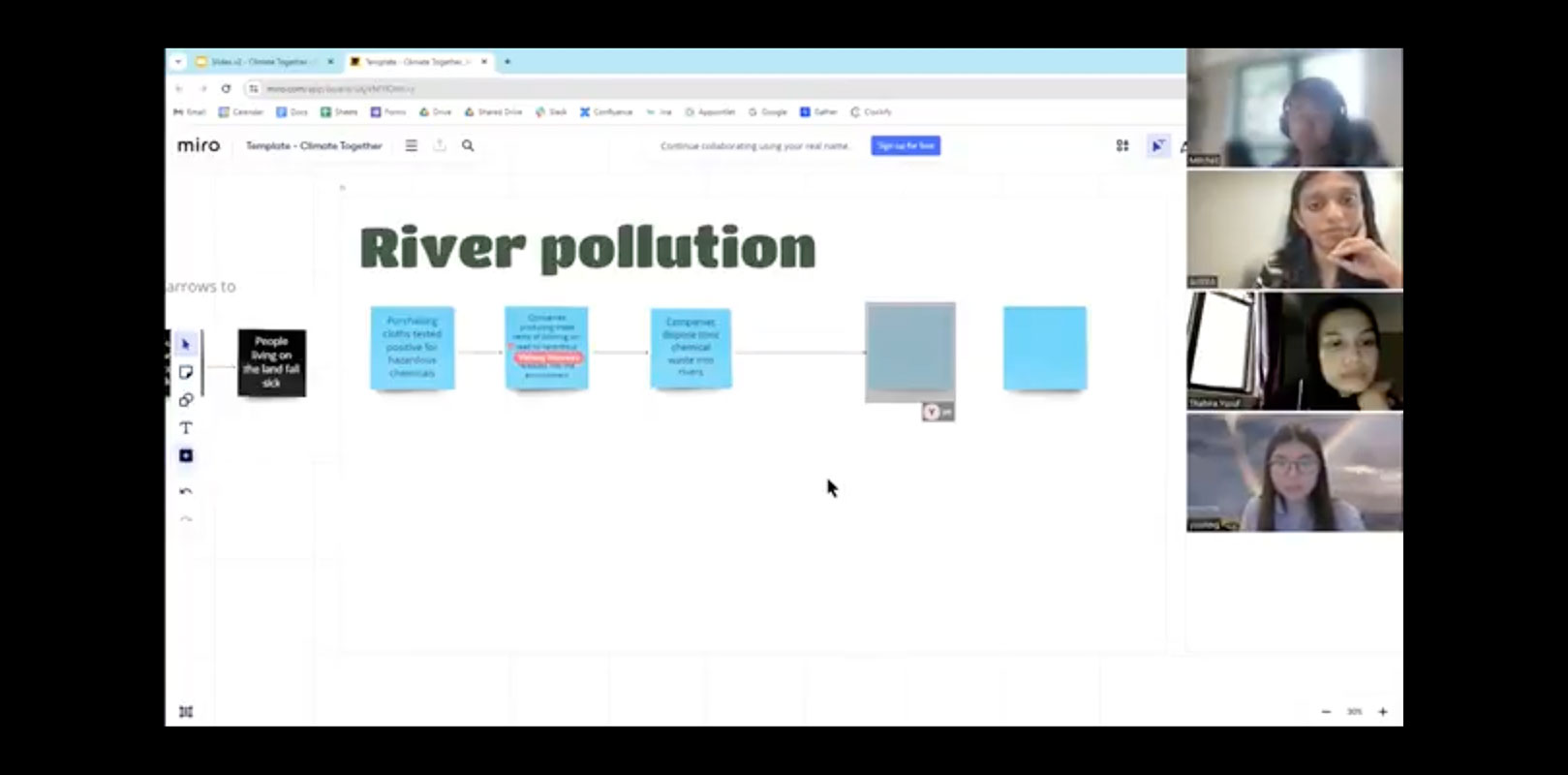Select the frame tool below Text tool
This screenshot has height=775, width=1568.
(186, 455)
